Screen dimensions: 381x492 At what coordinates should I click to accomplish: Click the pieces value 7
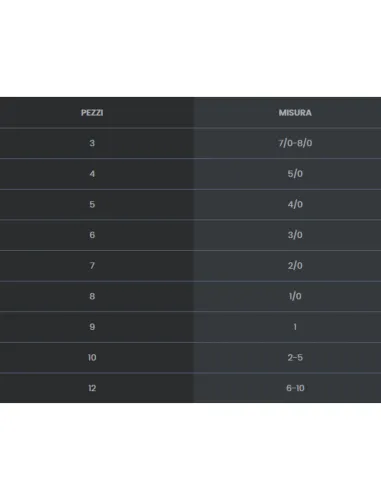pos(92,266)
